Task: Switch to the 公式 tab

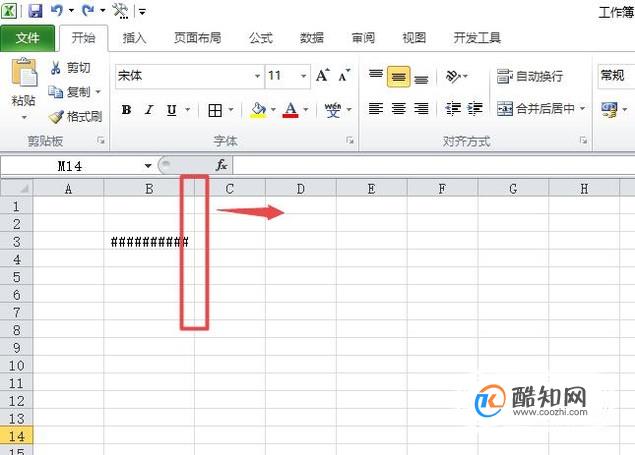Action: 260,38
